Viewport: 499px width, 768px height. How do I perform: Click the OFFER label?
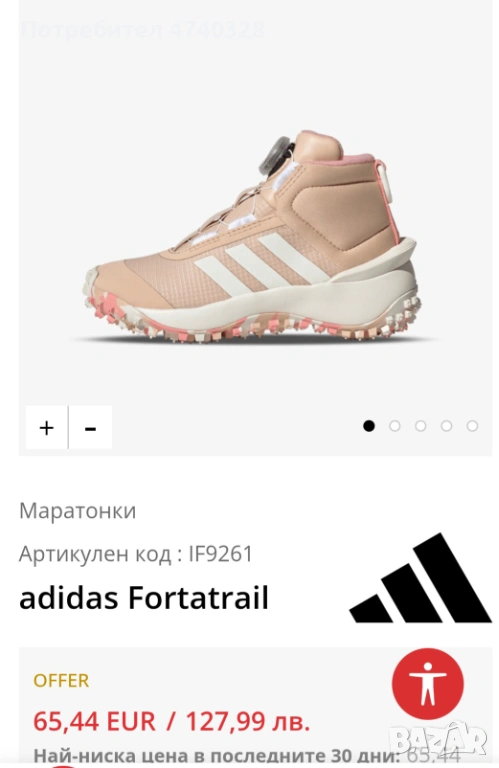coord(61,680)
